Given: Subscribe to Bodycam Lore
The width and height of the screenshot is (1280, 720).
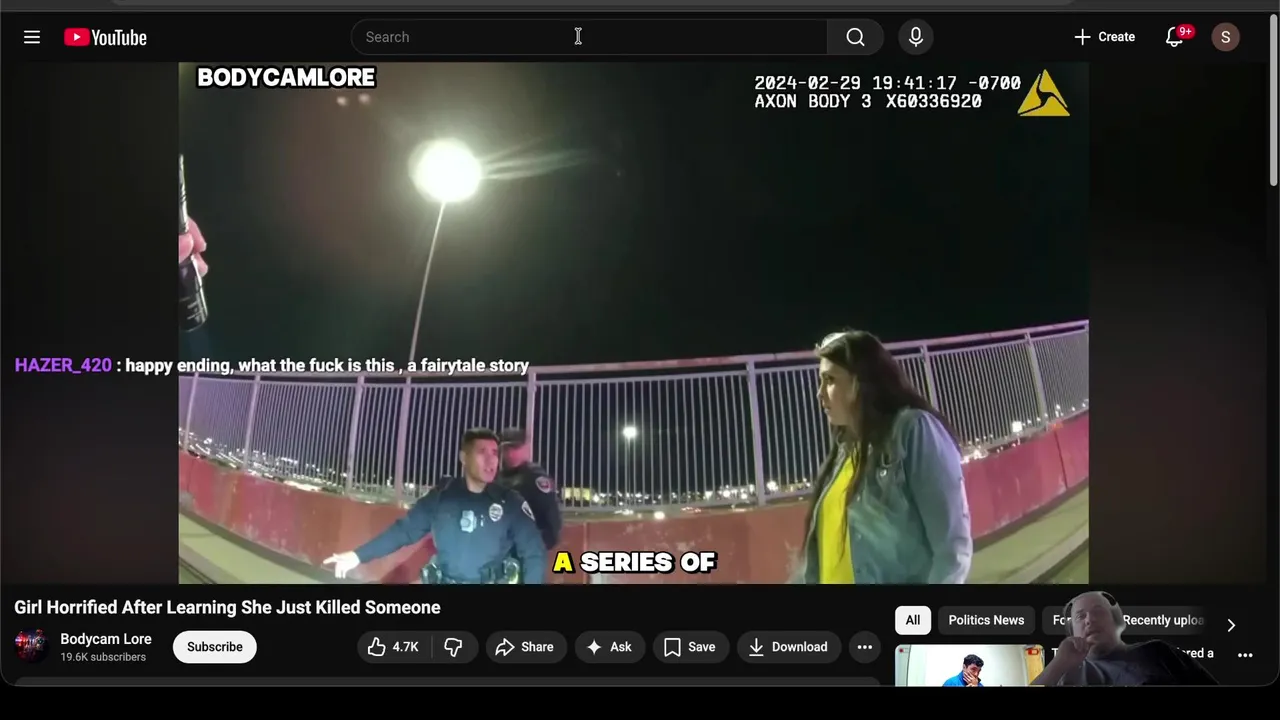Looking at the screenshot, I should tap(215, 647).
